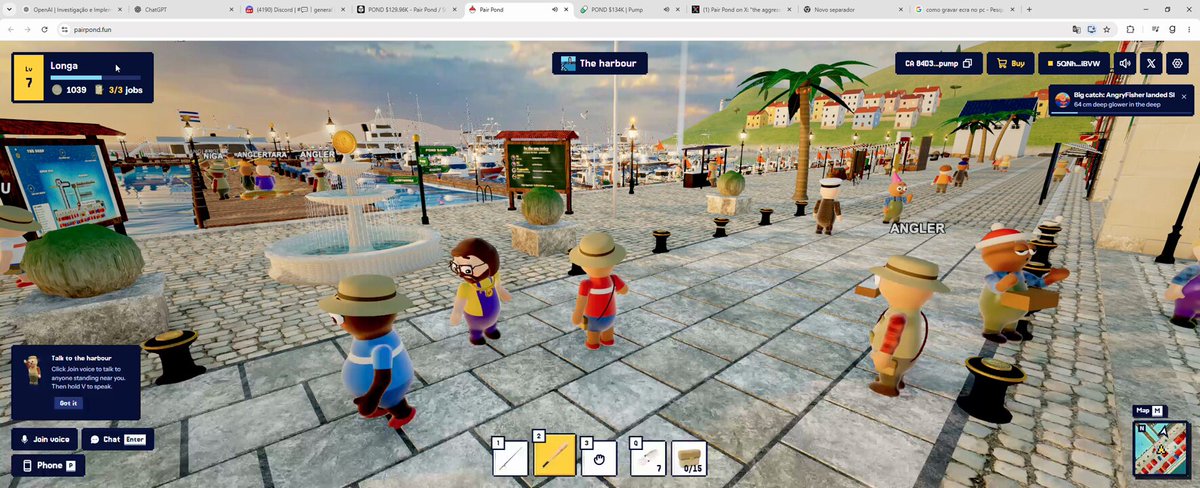Go back in browser history
The image size is (1200, 488).
coord(10,29)
